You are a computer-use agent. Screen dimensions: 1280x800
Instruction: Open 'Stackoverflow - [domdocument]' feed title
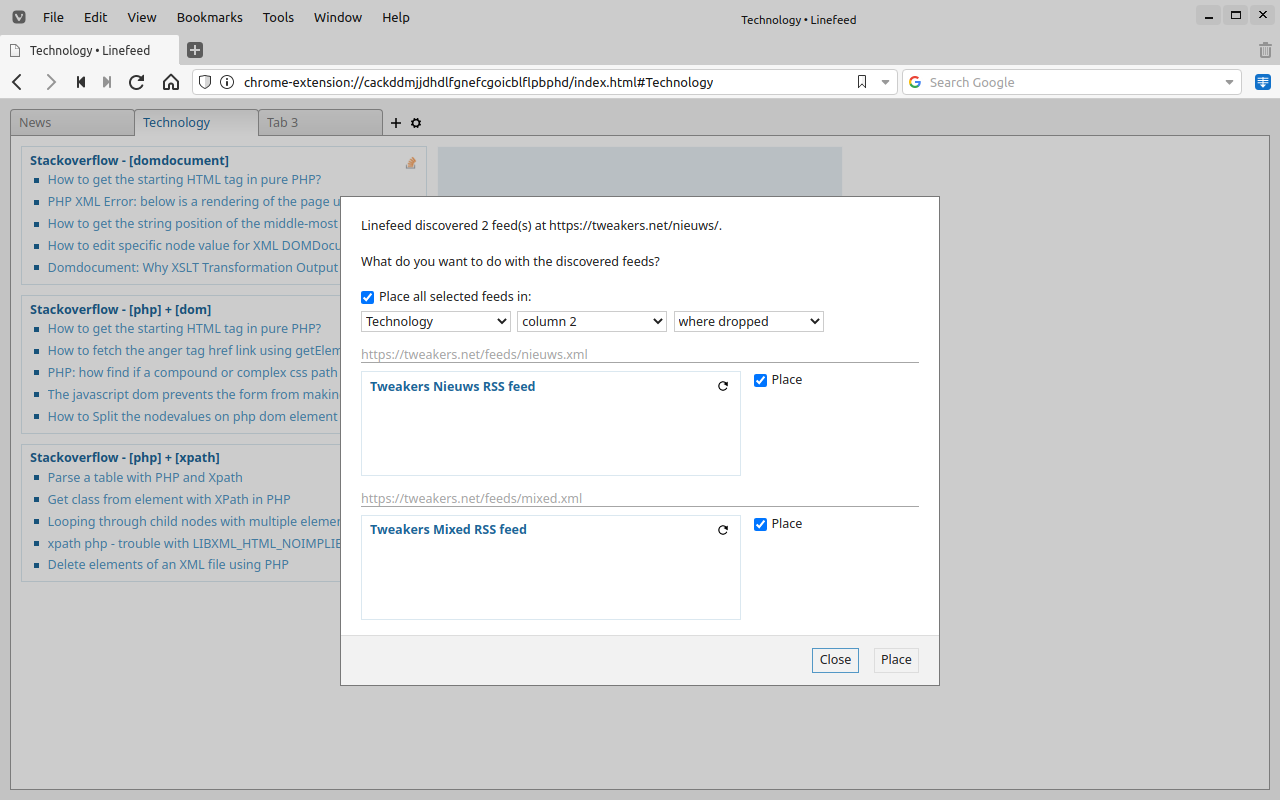(x=129, y=160)
